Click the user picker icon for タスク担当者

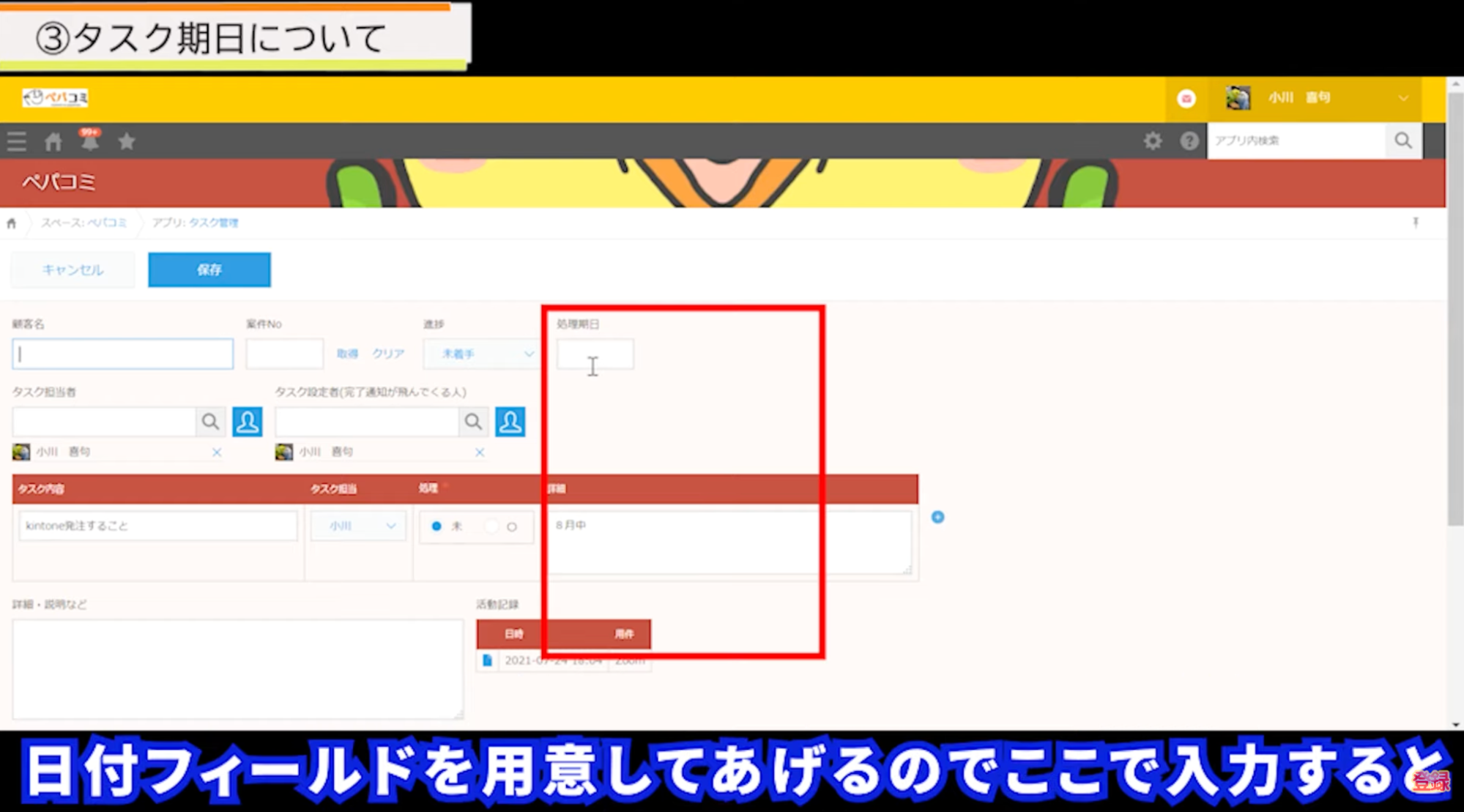(x=247, y=422)
